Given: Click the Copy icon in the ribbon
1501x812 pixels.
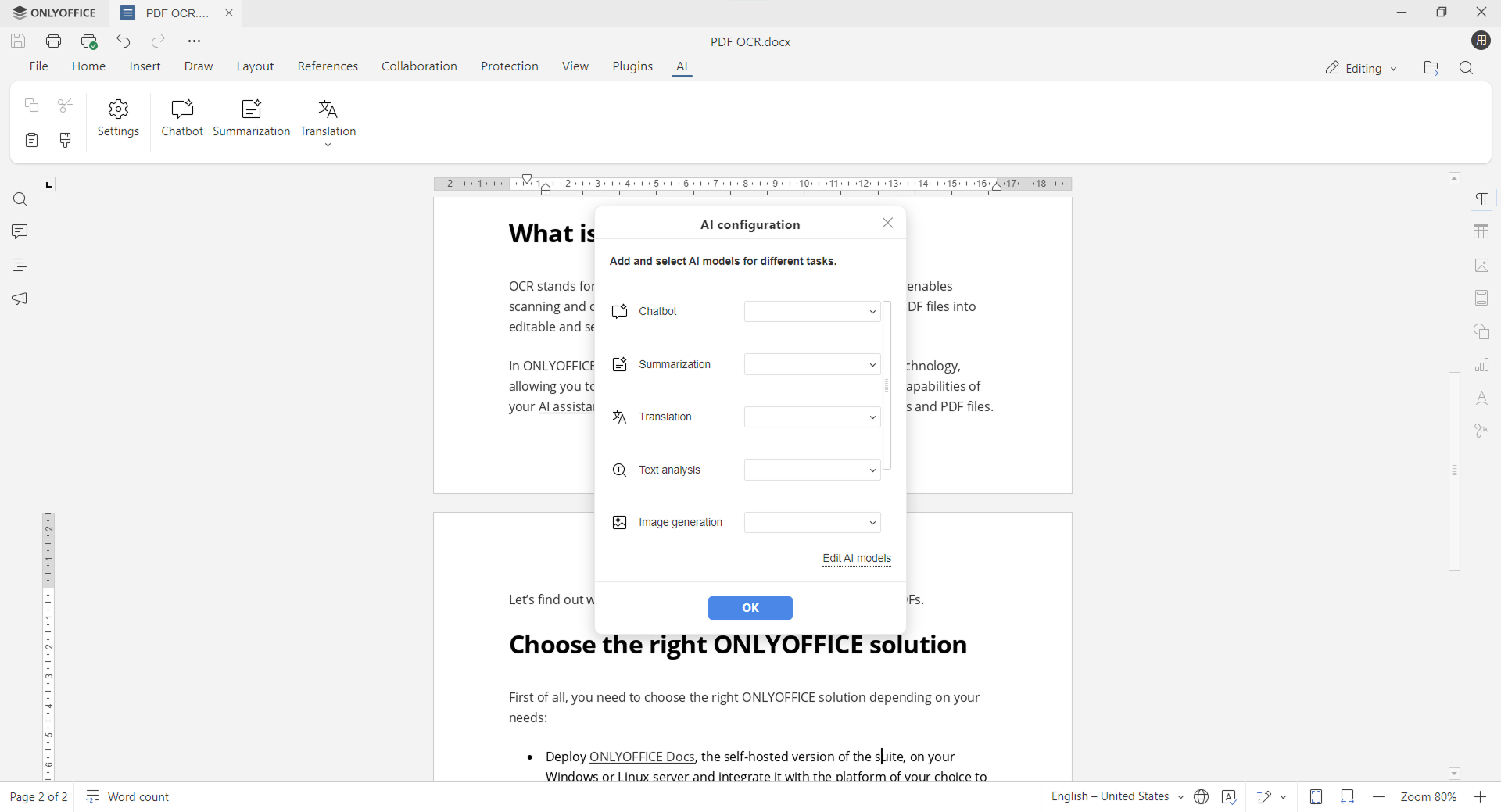Looking at the screenshot, I should [31, 105].
